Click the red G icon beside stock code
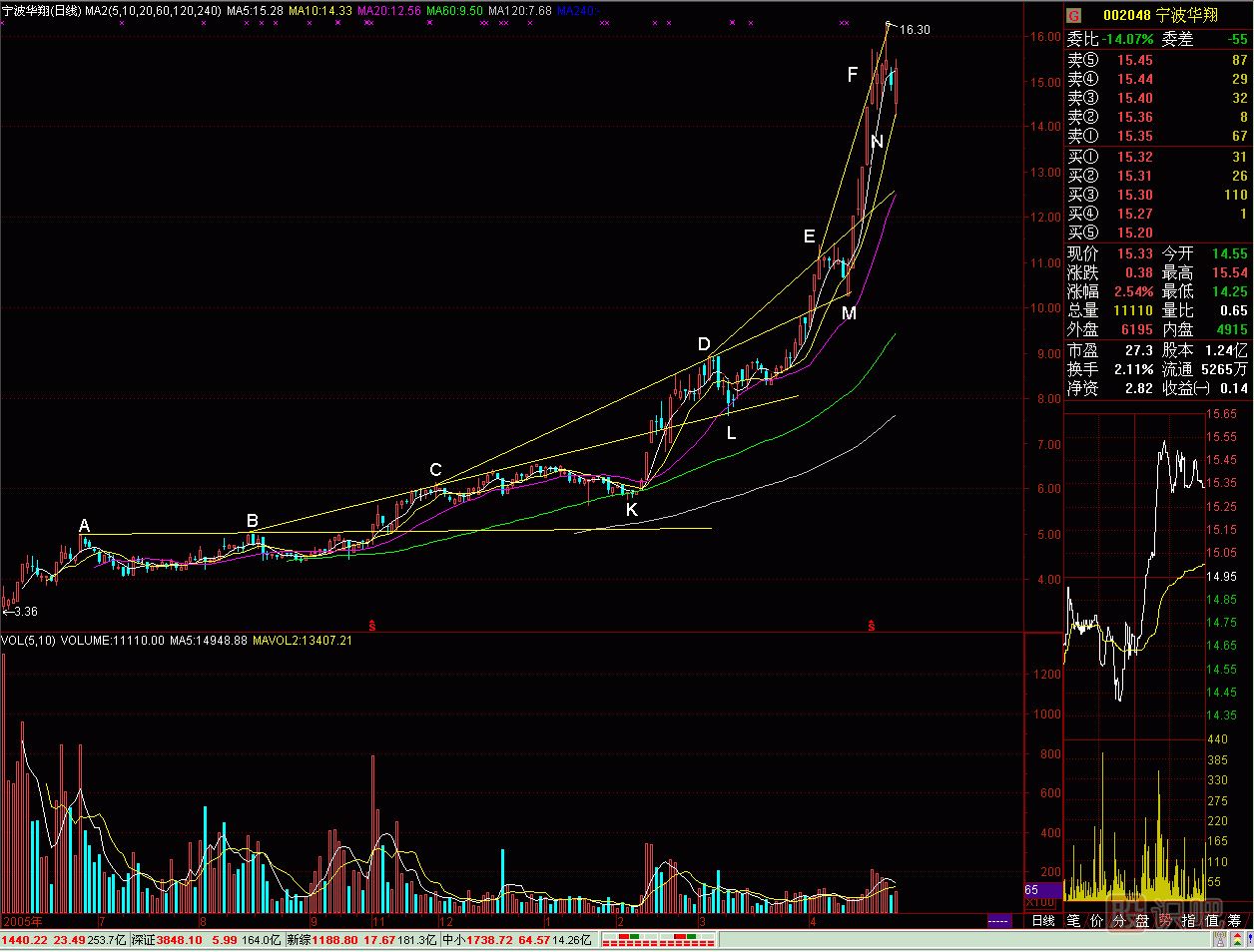The width and height of the screenshot is (1254, 952). 1074,15
